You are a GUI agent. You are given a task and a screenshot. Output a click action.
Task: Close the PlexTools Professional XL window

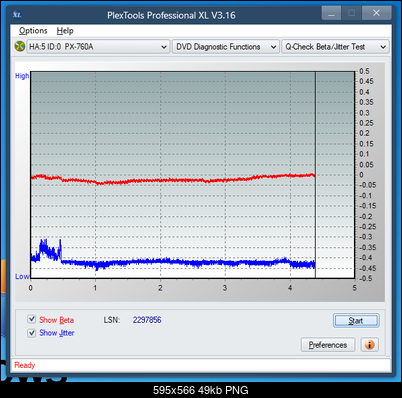376,13
